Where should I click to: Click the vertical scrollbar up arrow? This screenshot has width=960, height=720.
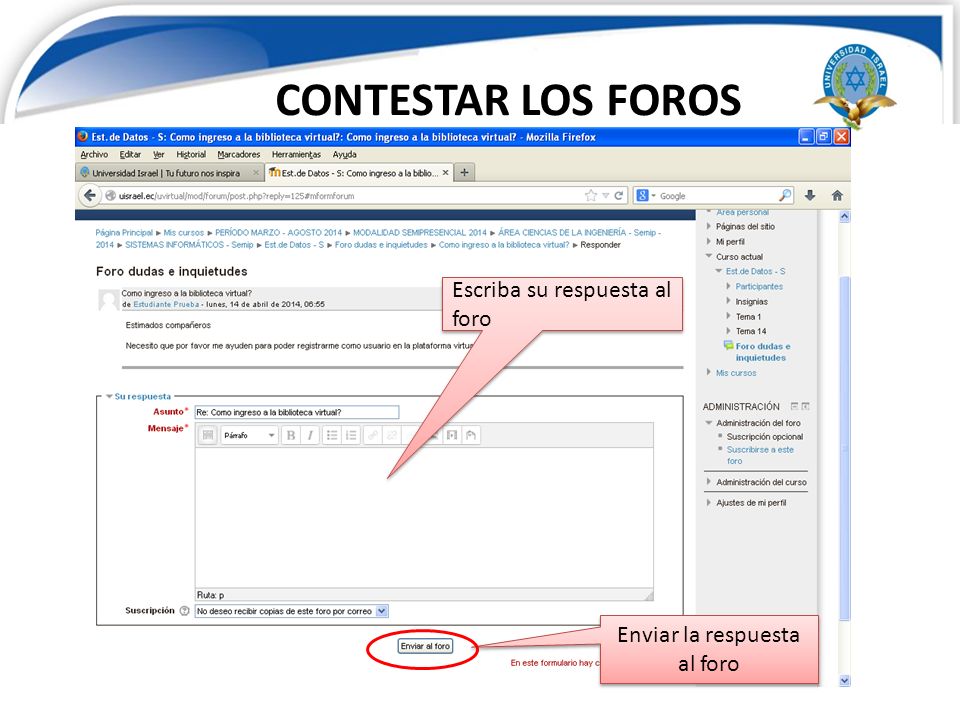tap(844, 216)
